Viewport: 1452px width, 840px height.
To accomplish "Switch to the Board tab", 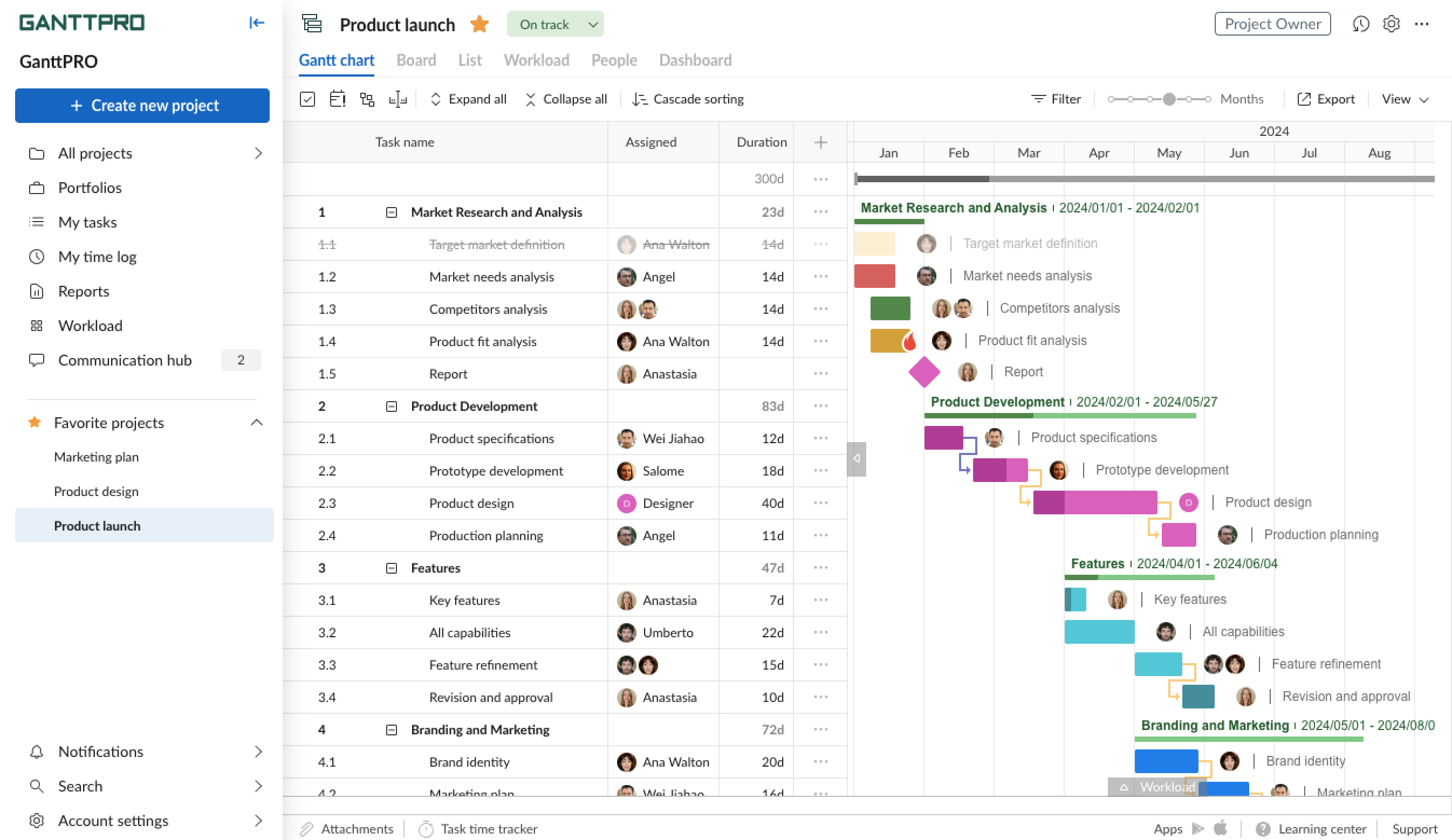I will [416, 60].
